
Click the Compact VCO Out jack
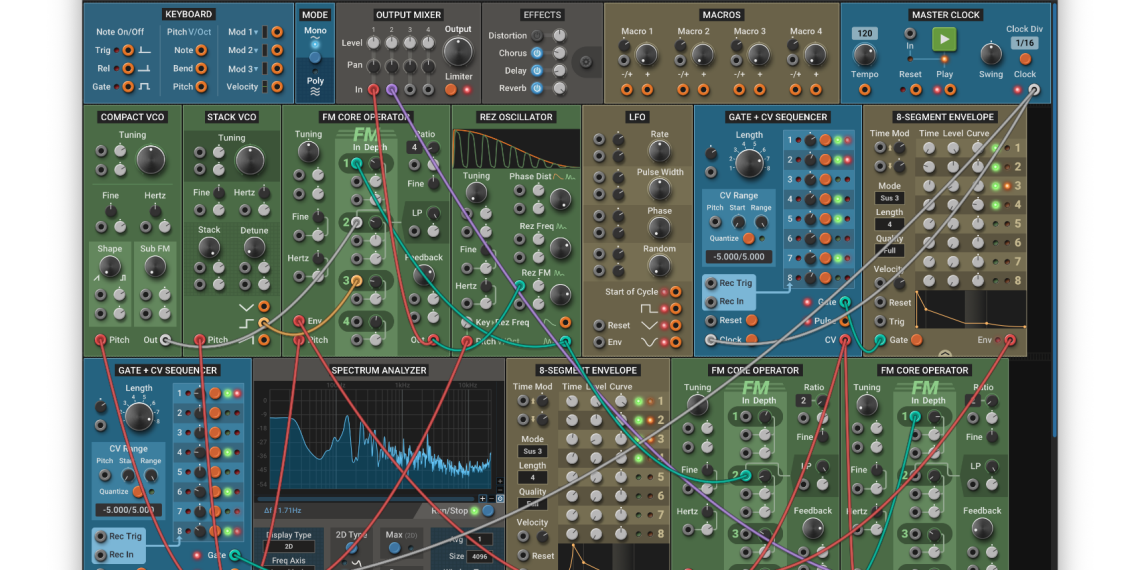point(165,340)
